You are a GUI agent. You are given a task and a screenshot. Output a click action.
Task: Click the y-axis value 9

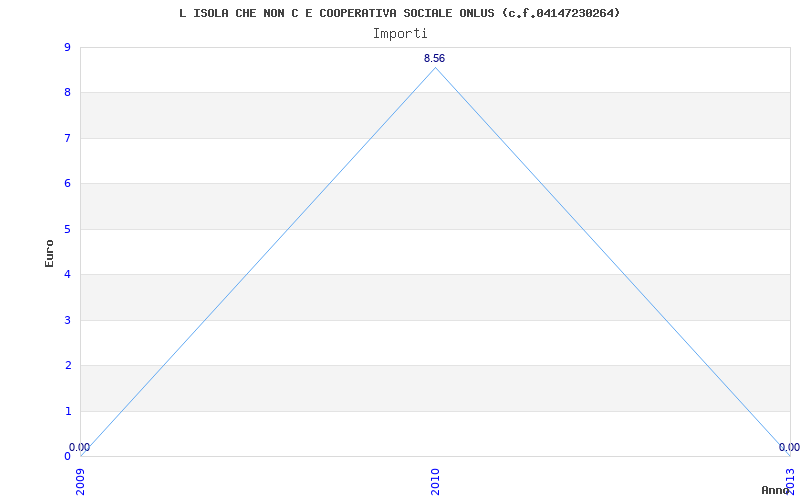click(67, 47)
